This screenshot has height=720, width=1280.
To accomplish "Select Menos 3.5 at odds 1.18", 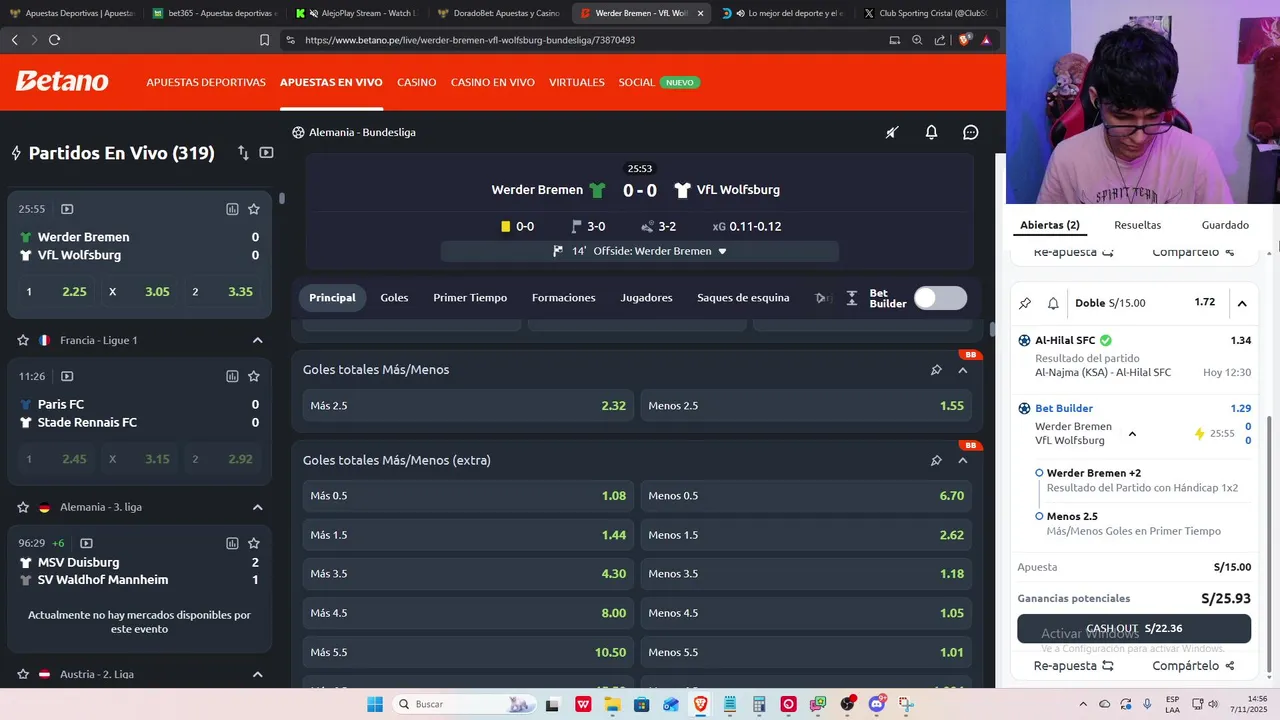I will click(x=806, y=574).
